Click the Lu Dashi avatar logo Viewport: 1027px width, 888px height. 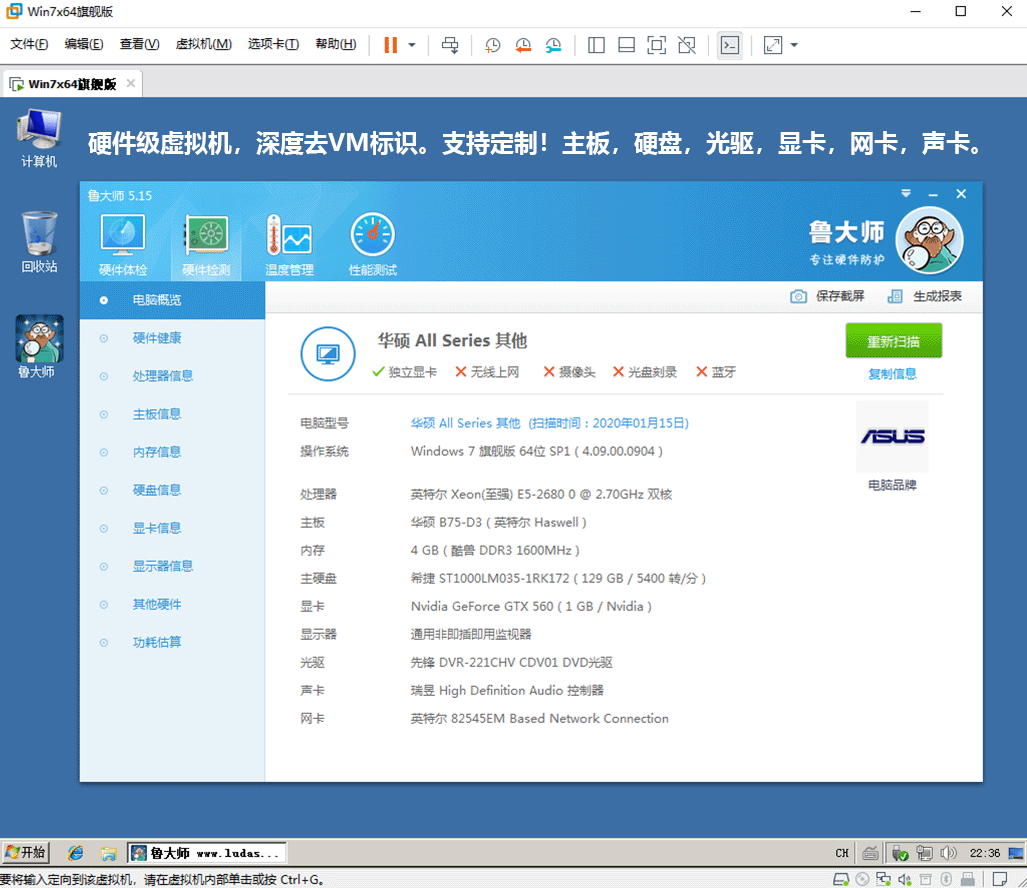(x=929, y=240)
